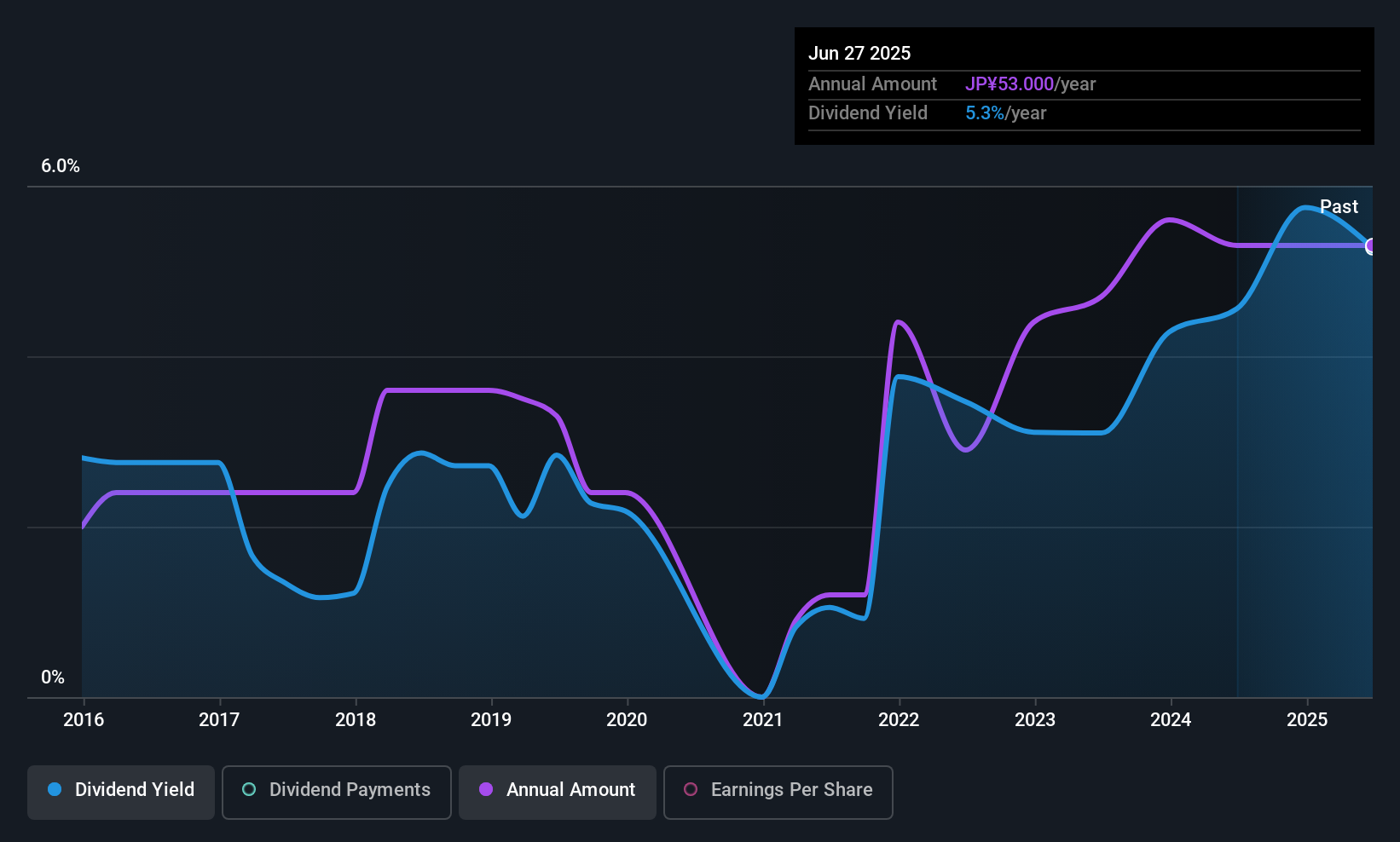1400x842 pixels.
Task: Choose the 2023 year on the axis
Action: click(x=1035, y=720)
